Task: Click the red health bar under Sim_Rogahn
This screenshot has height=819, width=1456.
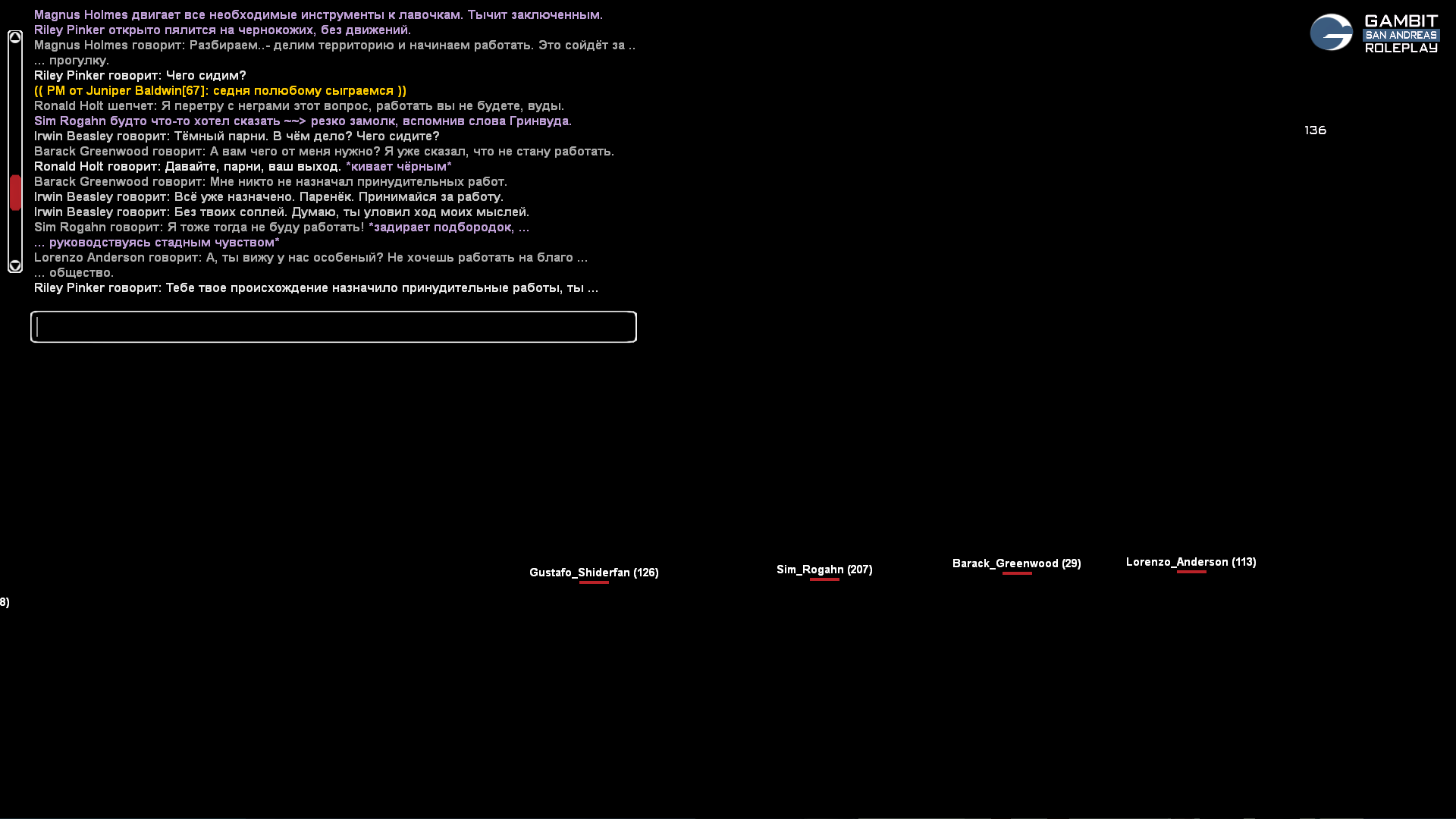Action: [824, 579]
